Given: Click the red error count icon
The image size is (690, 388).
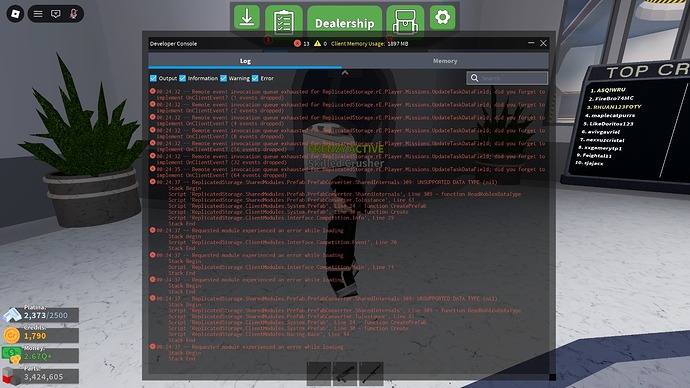Looking at the screenshot, I should (x=297, y=44).
